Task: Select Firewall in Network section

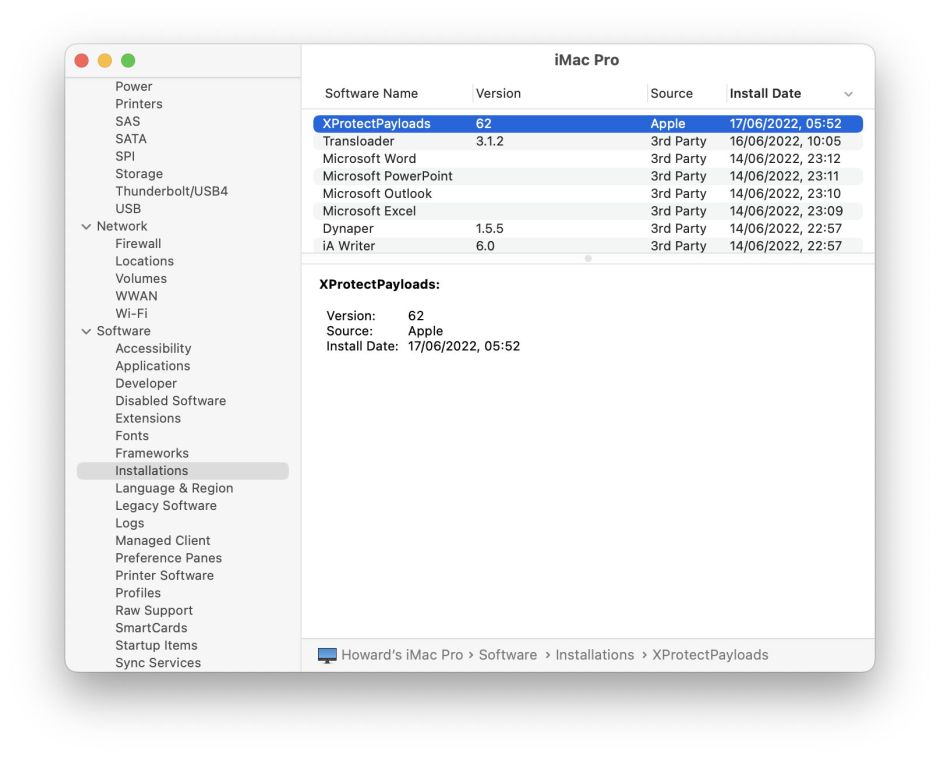Action: point(138,244)
